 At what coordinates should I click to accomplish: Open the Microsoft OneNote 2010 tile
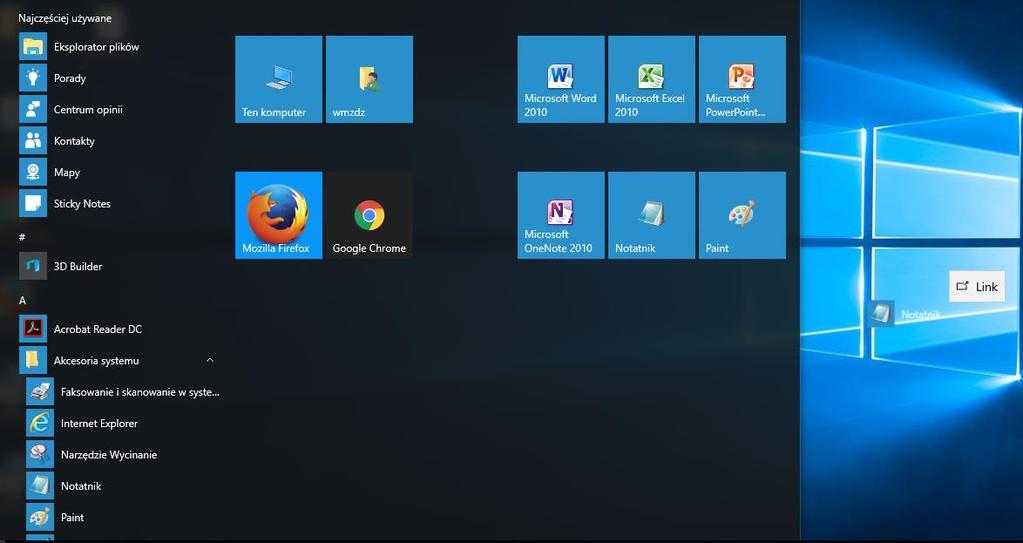tap(561, 215)
